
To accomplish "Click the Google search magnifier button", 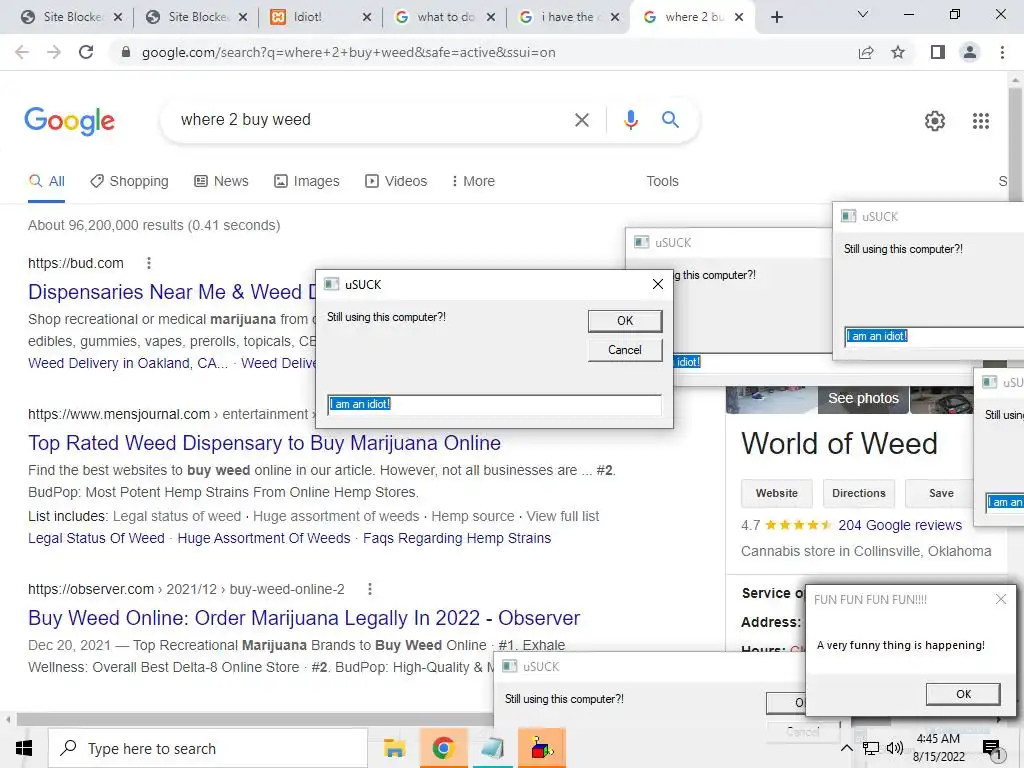I will (670, 120).
